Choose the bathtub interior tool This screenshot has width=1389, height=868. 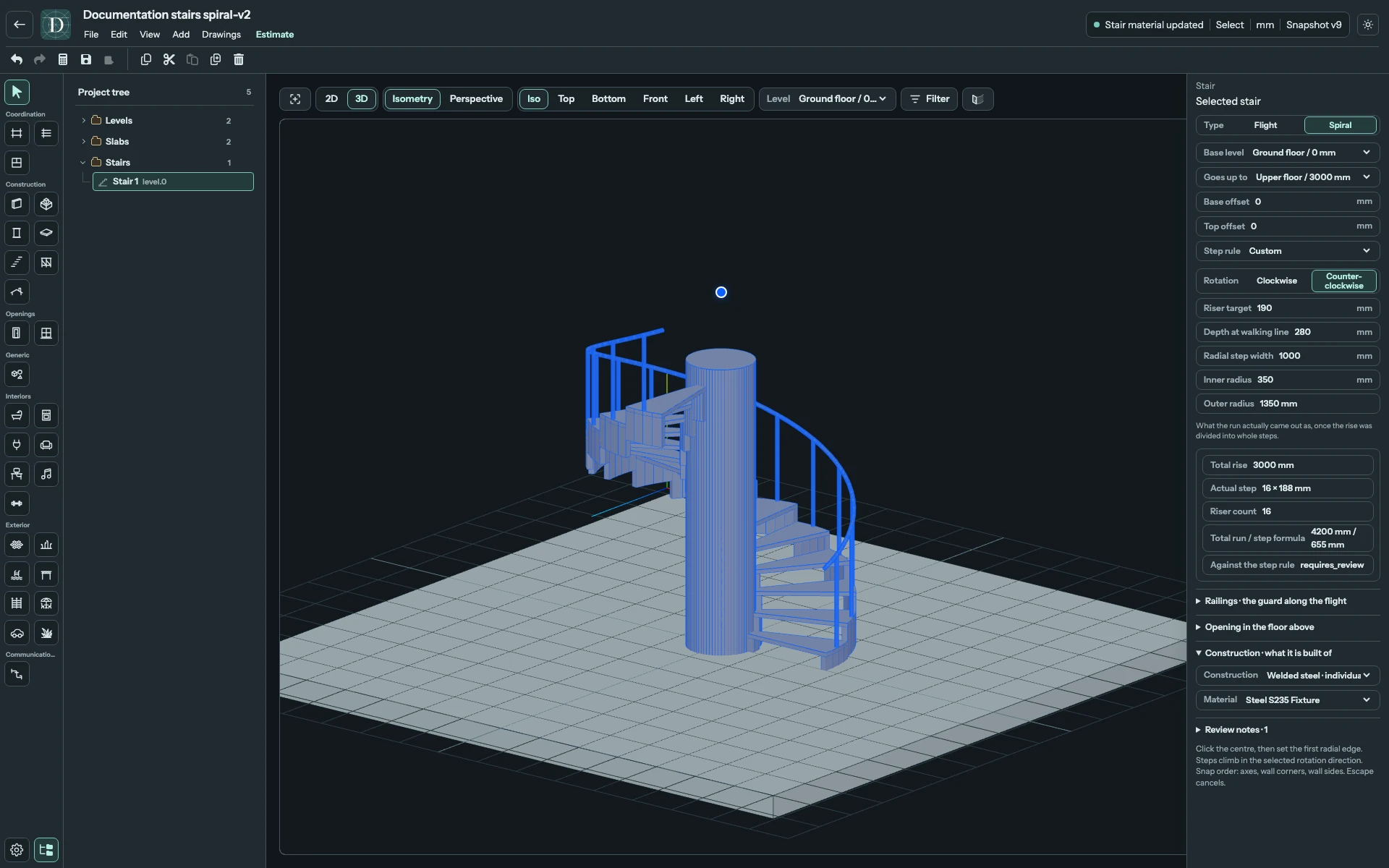point(17,416)
